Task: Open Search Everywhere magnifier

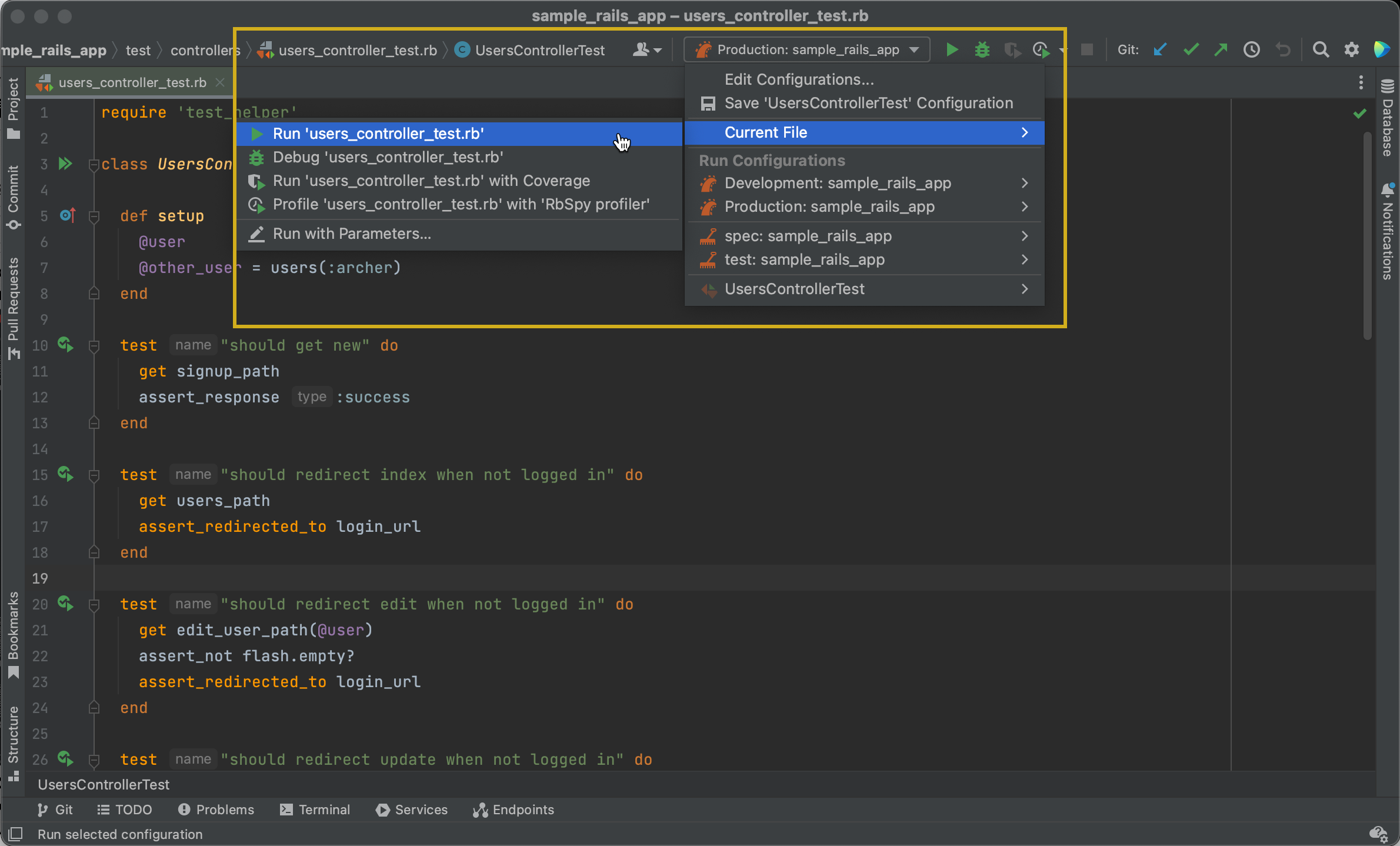Action: tap(1321, 50)
